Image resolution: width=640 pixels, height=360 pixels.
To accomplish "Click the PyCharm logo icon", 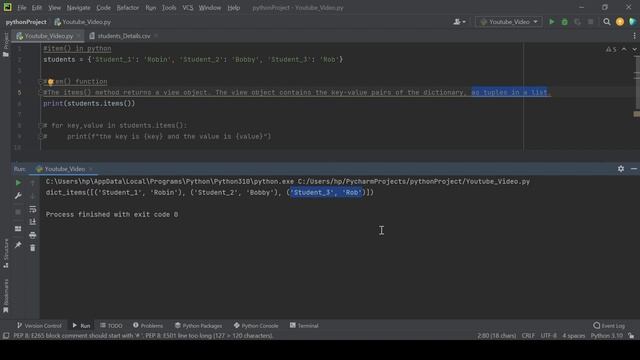I will (x=7, y=7).
